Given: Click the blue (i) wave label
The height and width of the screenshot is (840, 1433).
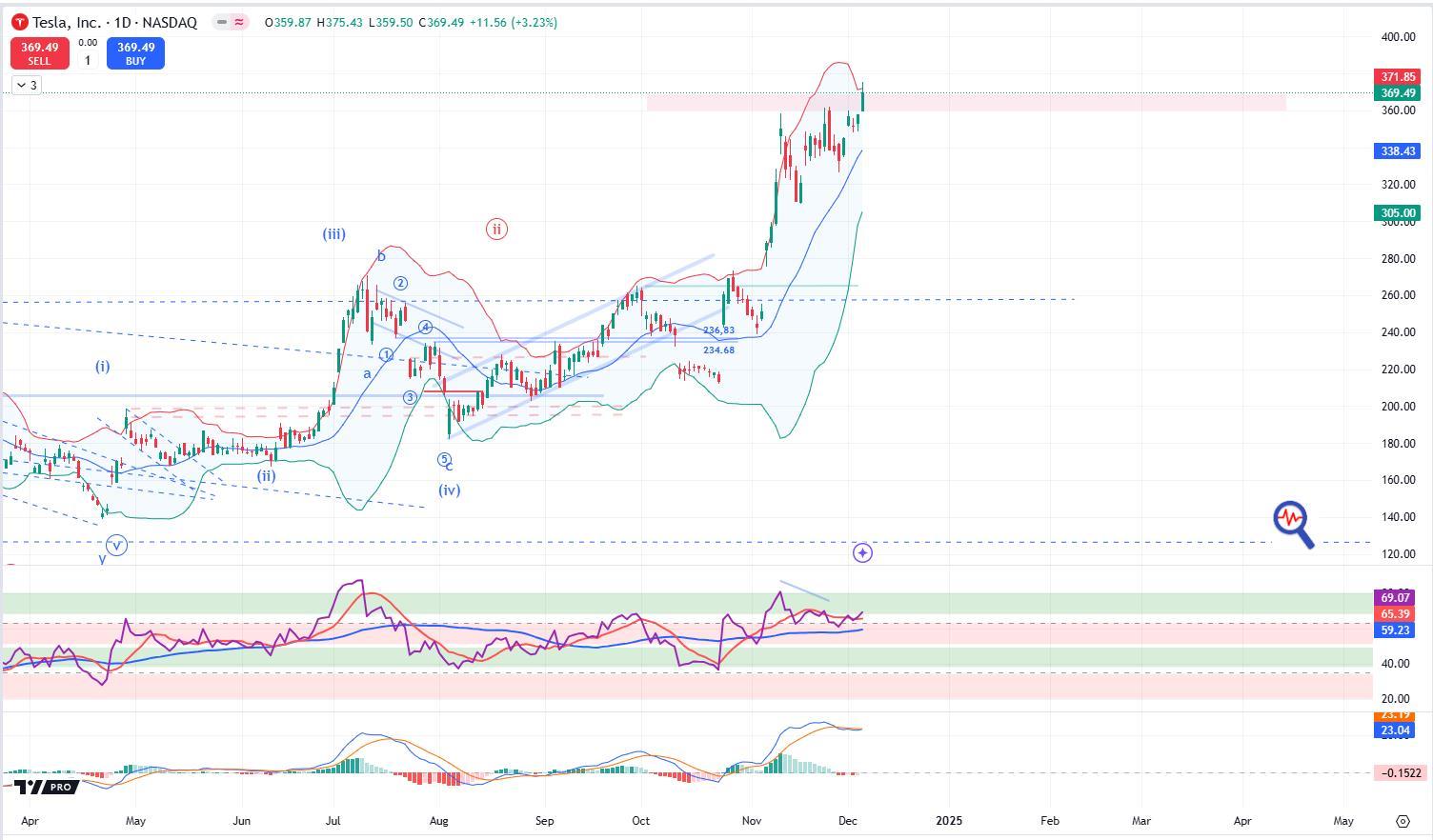Looking at the screenshot, I should coord(102,367).
